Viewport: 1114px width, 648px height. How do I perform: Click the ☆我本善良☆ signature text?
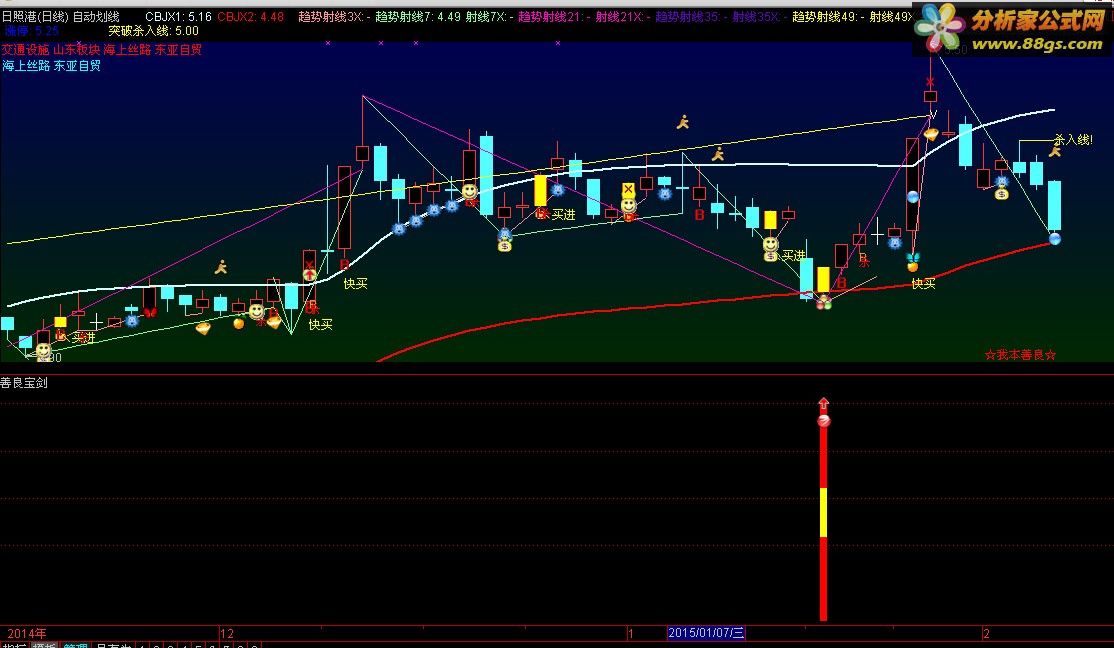1020,355
